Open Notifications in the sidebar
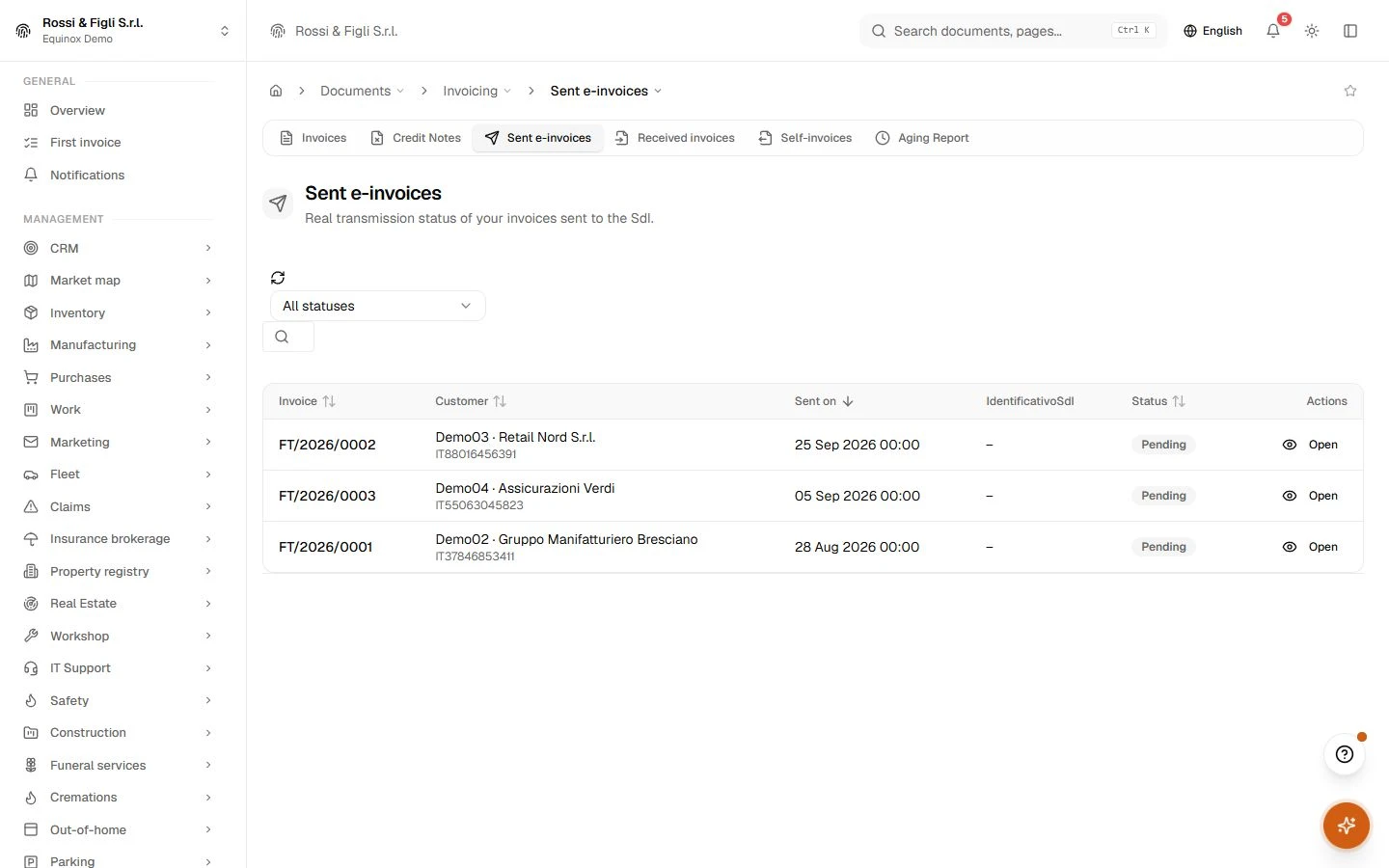The image size is (1389, 868). [120, 175]
